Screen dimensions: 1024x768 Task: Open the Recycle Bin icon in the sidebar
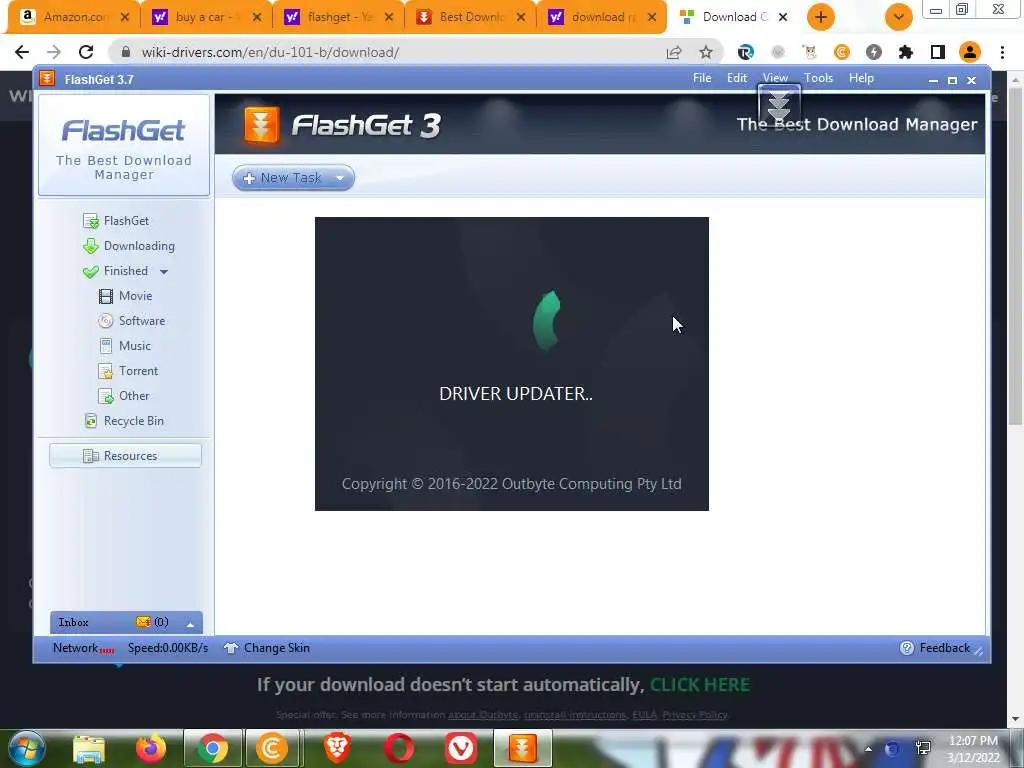pos(91,421)
